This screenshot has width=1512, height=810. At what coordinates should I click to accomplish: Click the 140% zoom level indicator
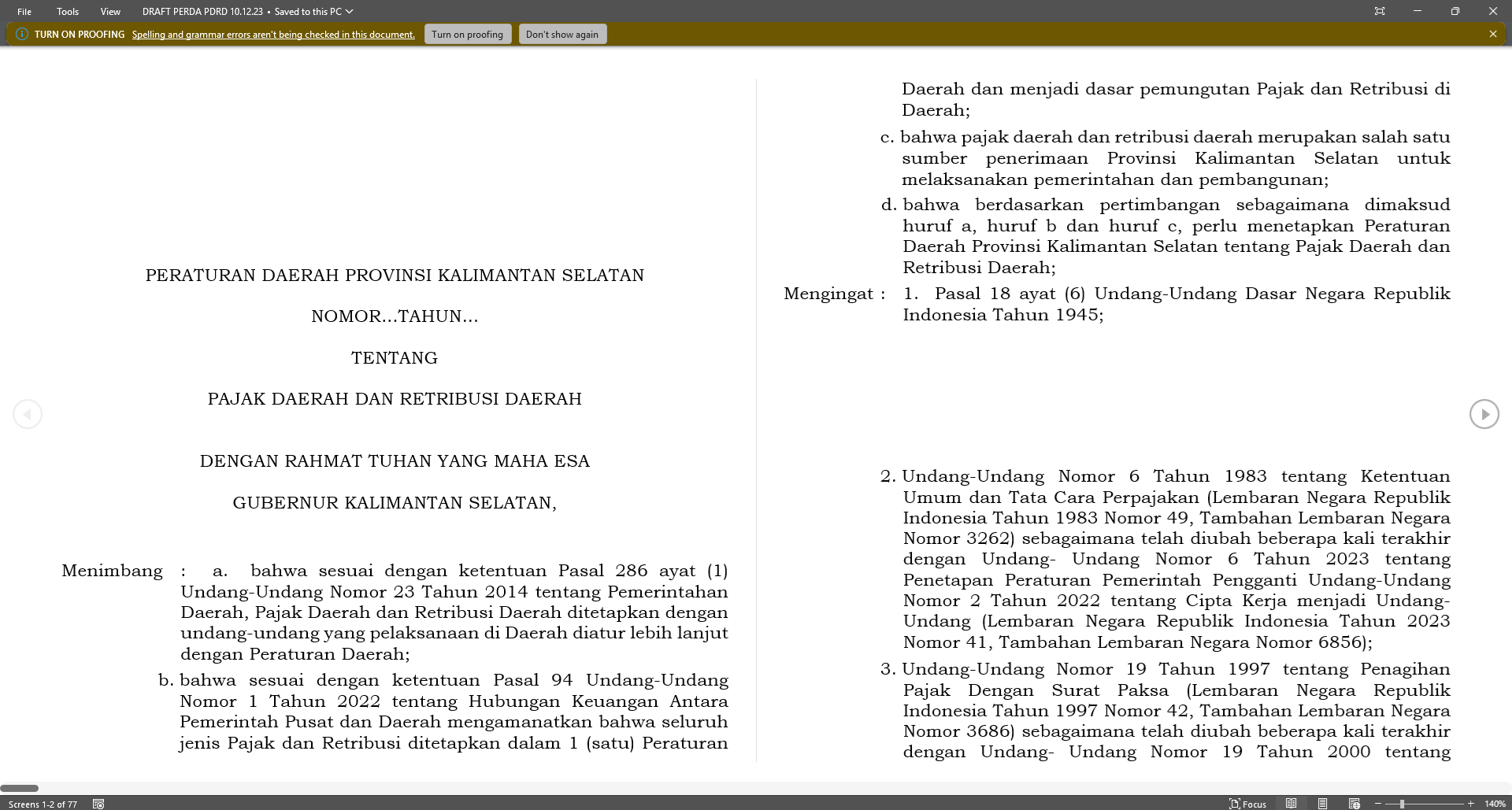[x=1494, y=804]
